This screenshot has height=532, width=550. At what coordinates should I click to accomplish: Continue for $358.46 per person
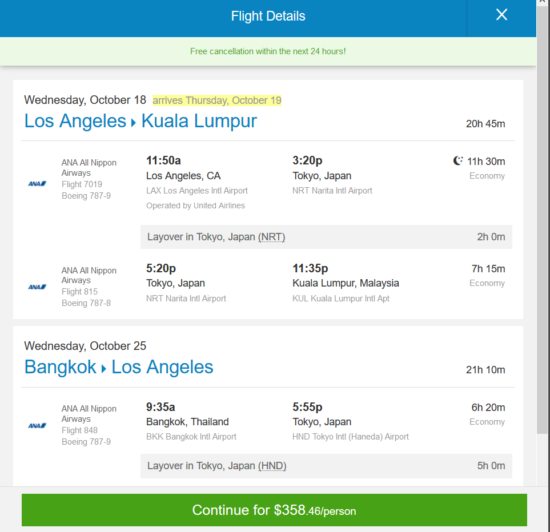click(x=274, y=510)
